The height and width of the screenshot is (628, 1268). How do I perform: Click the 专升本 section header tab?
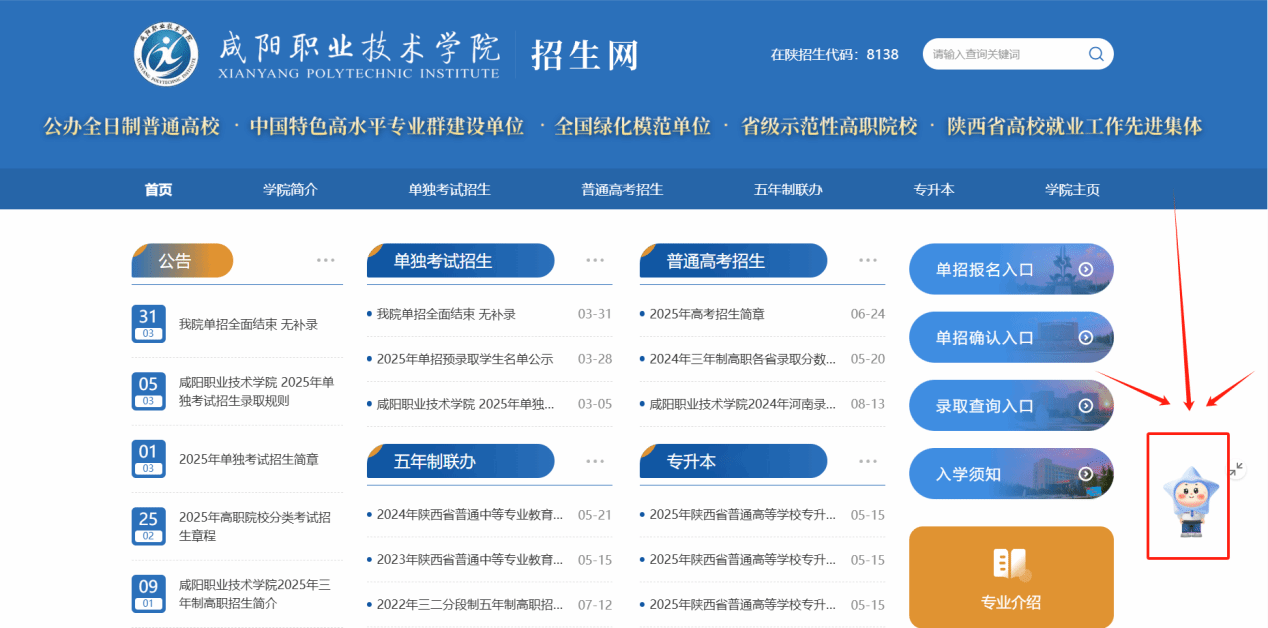tap(733, 461)
